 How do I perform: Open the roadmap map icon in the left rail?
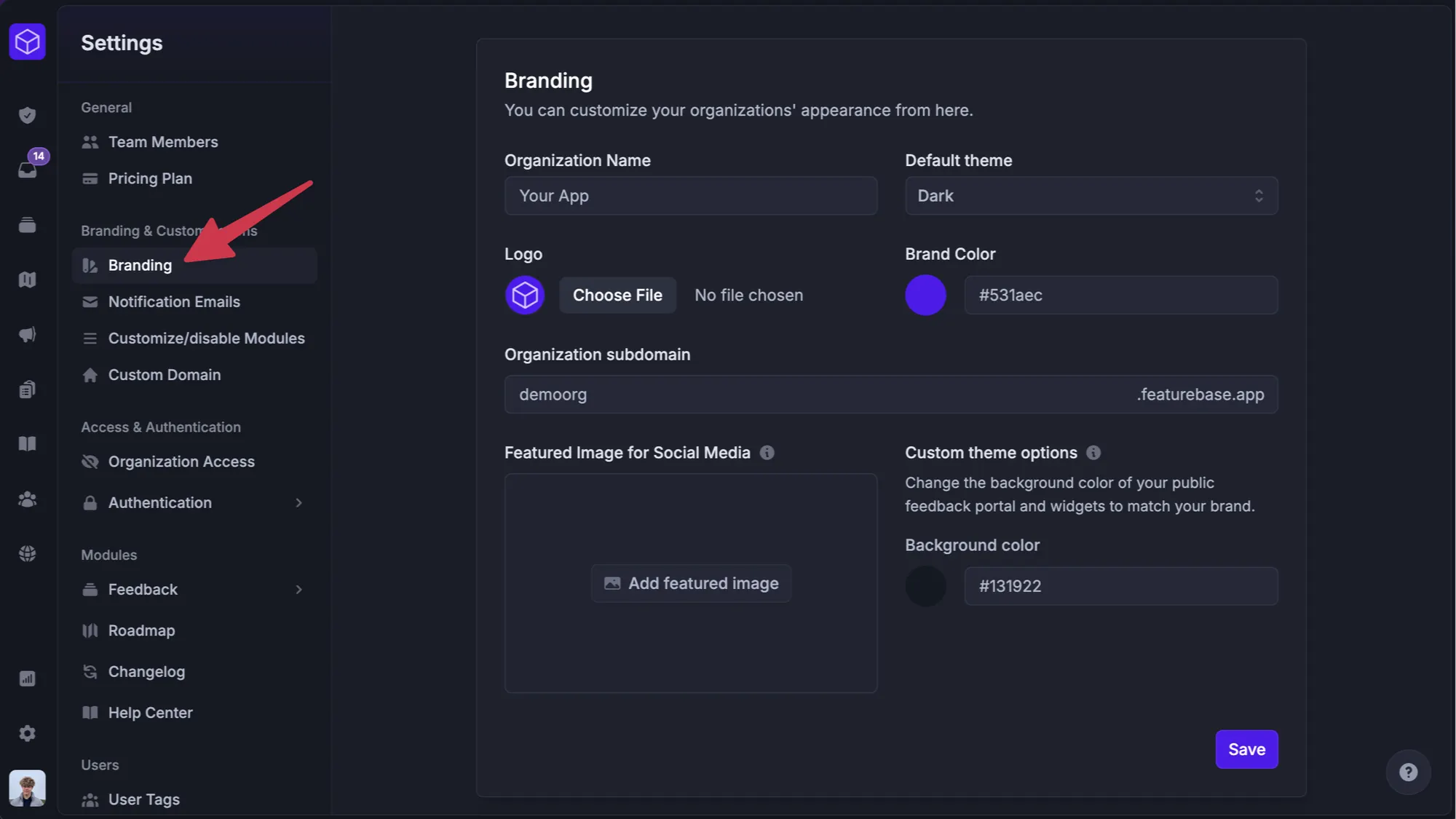27,280
